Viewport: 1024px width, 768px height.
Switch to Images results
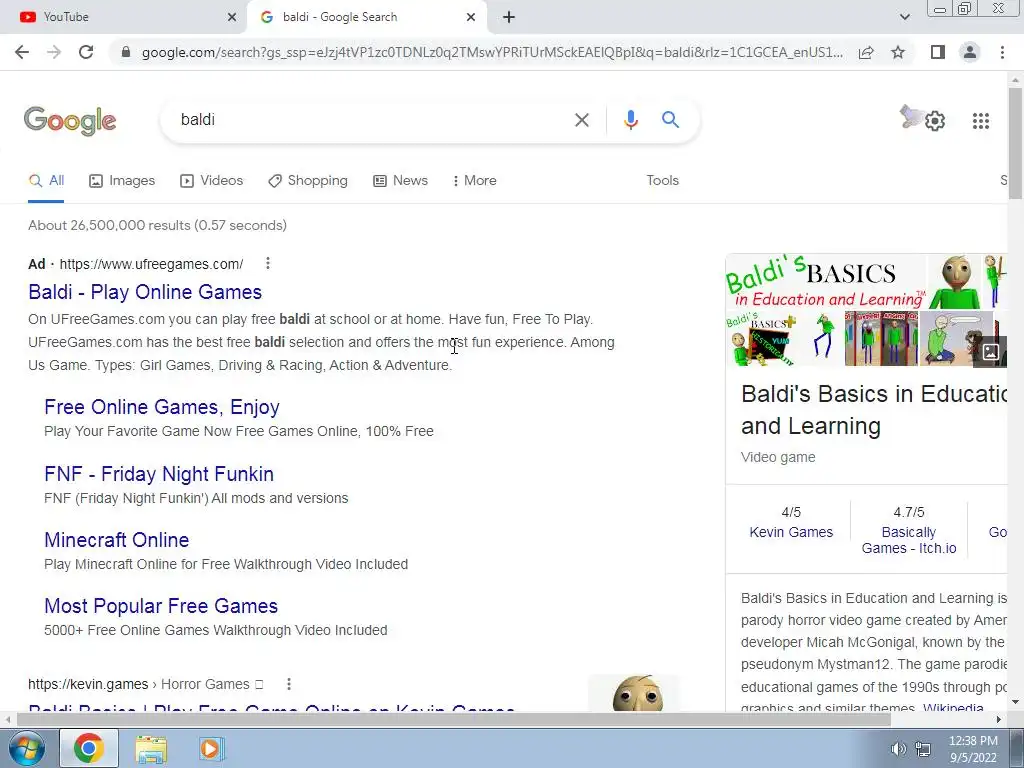click(122, 180)
